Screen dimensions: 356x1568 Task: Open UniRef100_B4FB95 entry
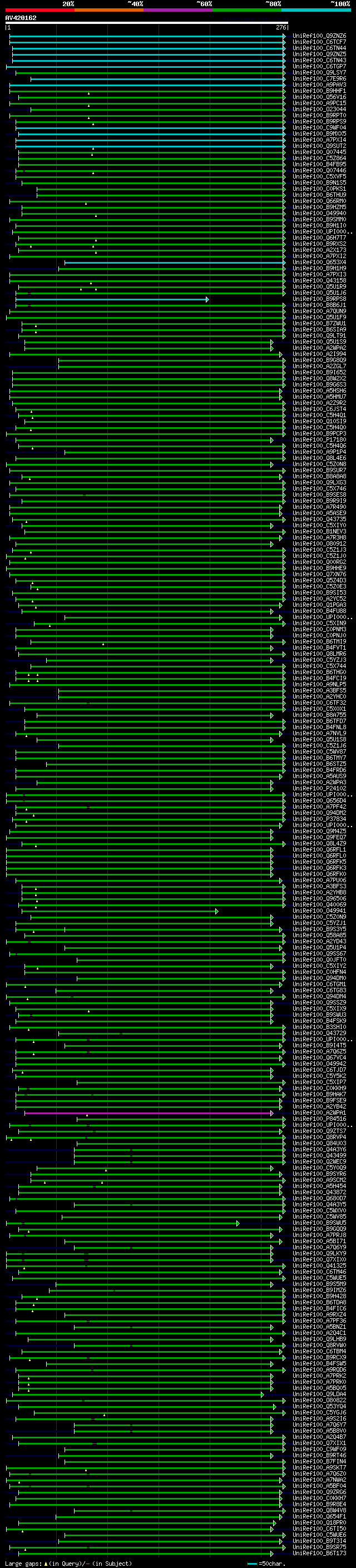point(319,164)
